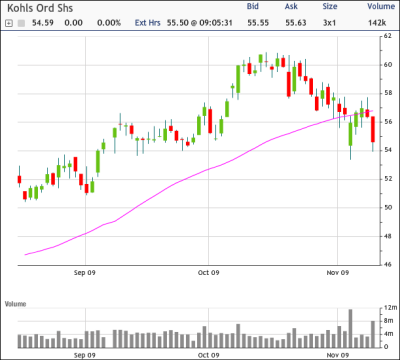Click the tallest volume bar in November
The height and width of the screenshot is (360, 400).
(350, 328)
